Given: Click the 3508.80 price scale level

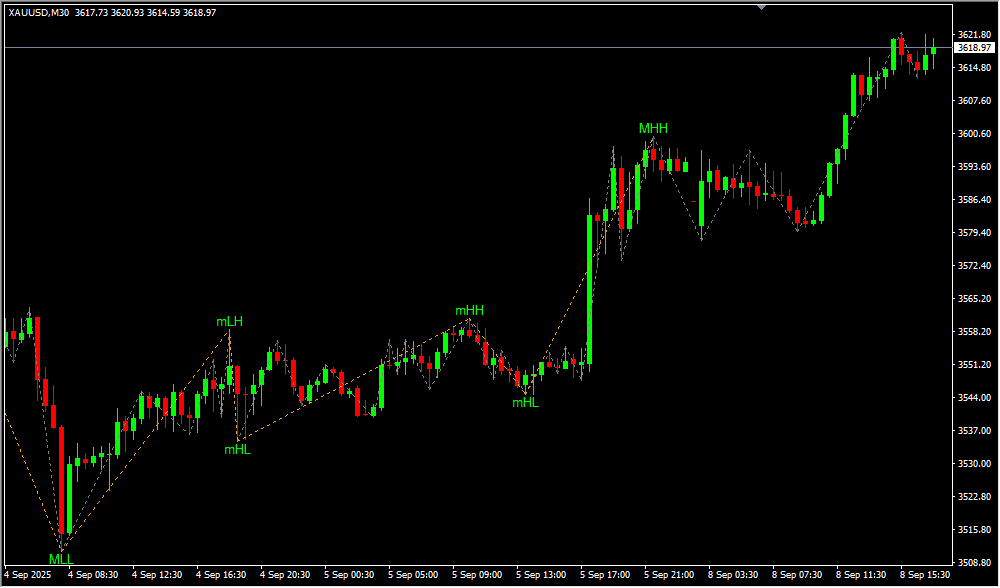Looking at the screenshot, I should (x=974, y=562).
